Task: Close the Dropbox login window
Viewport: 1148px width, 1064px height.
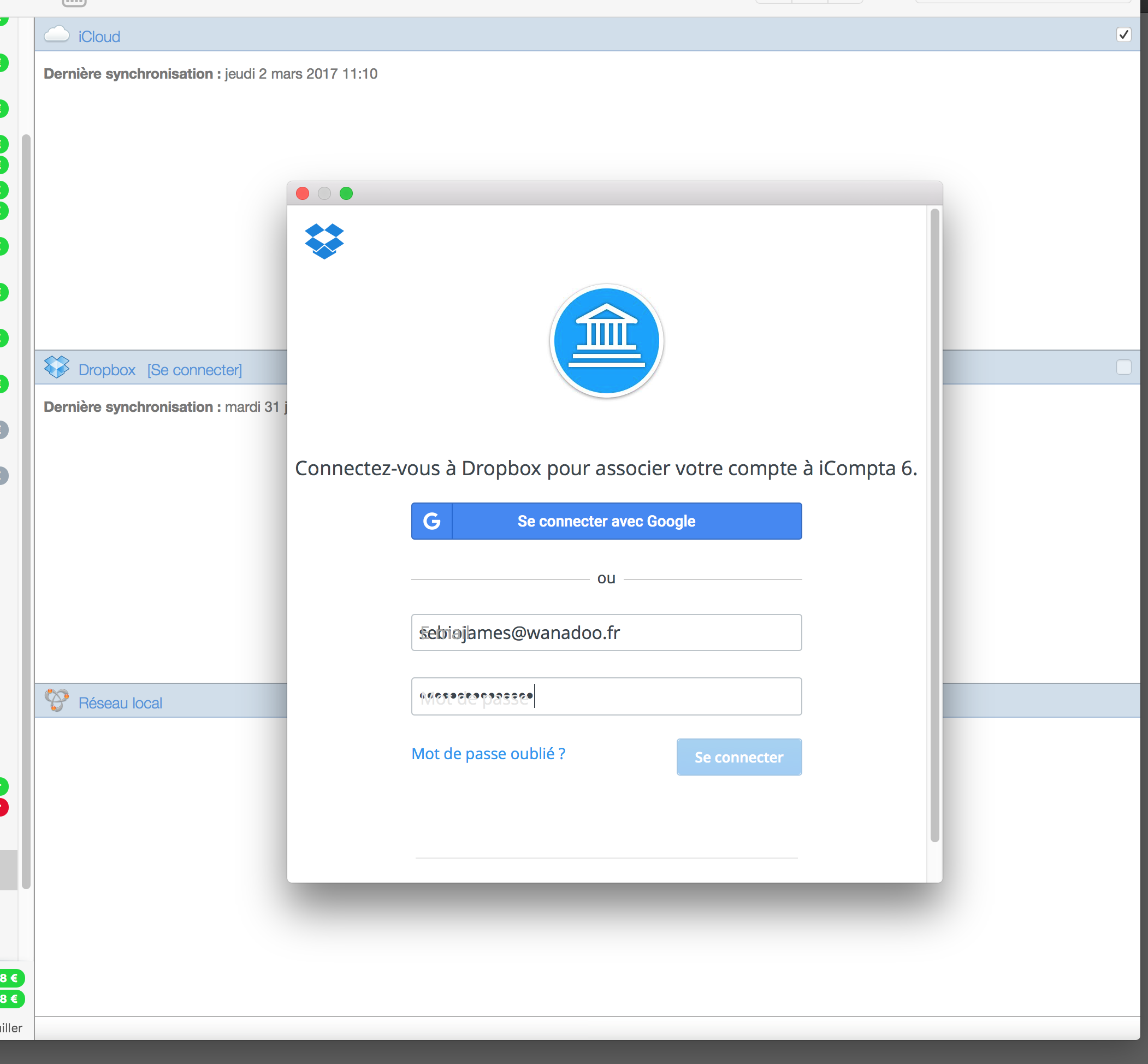Action: 303,193
